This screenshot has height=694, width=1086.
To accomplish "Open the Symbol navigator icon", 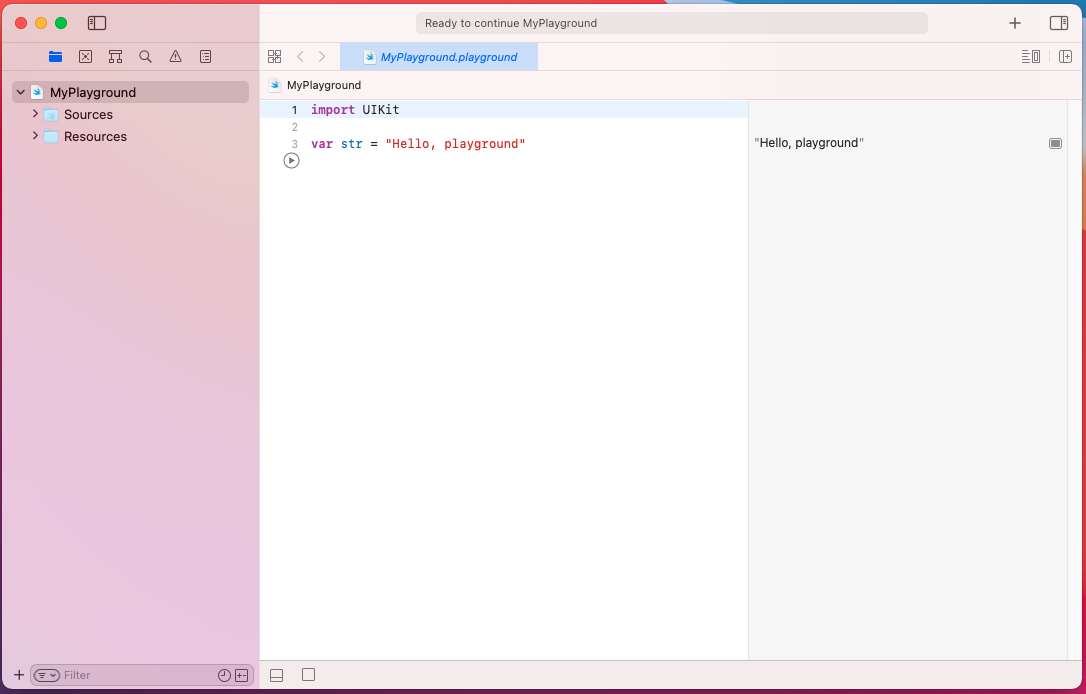I will (116, 57).
